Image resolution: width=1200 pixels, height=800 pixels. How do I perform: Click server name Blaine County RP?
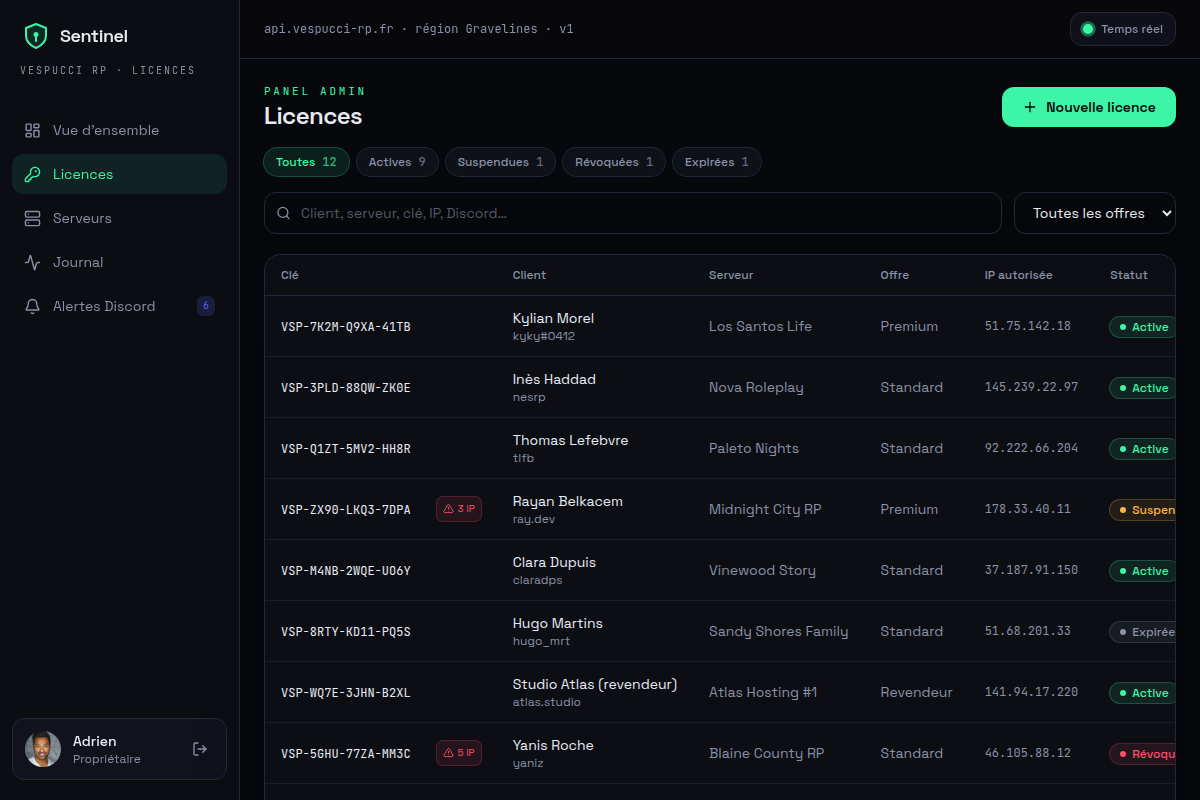[x=767, y=753]
